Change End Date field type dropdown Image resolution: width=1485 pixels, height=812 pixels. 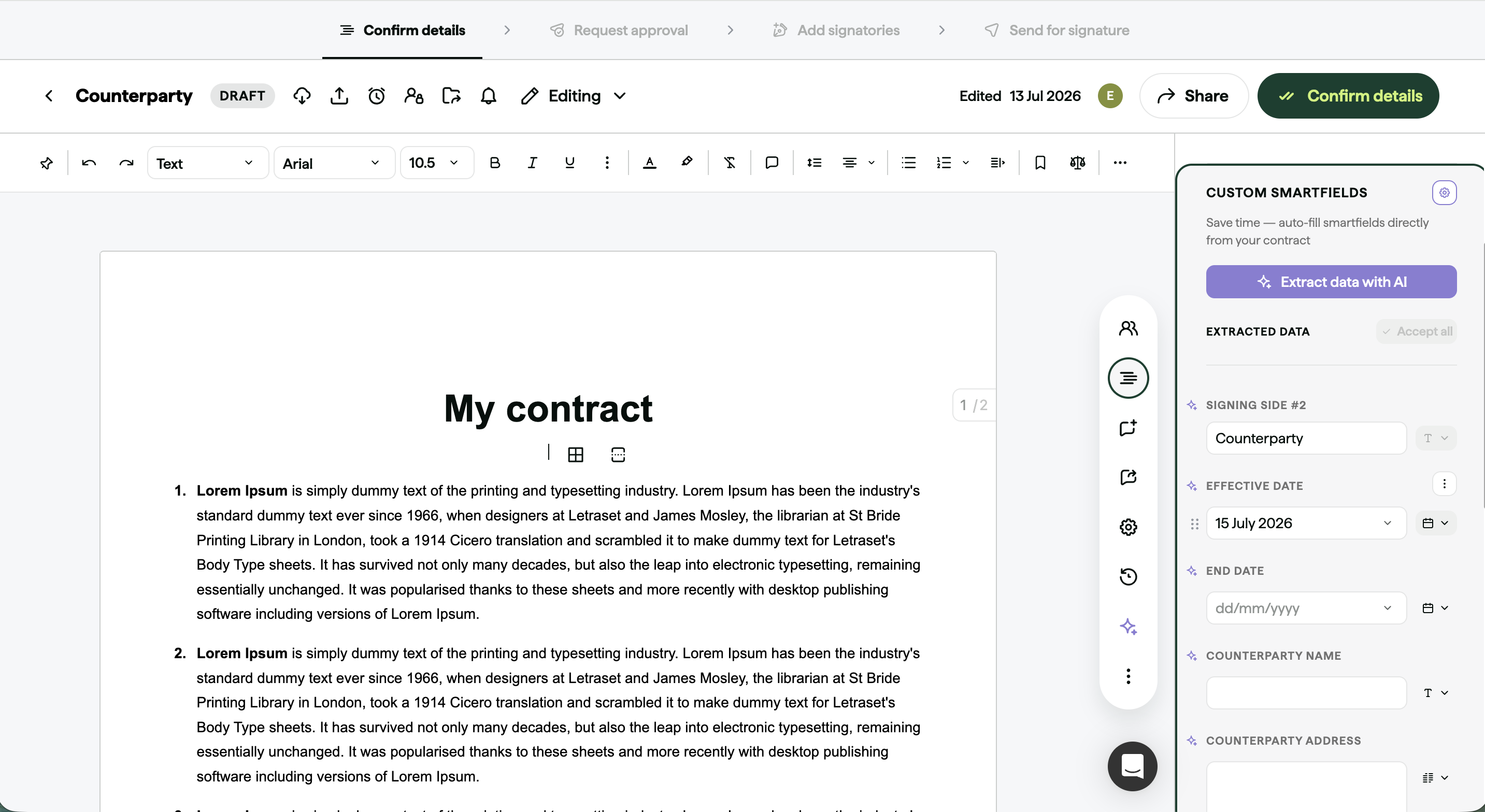pos(1435,608)
